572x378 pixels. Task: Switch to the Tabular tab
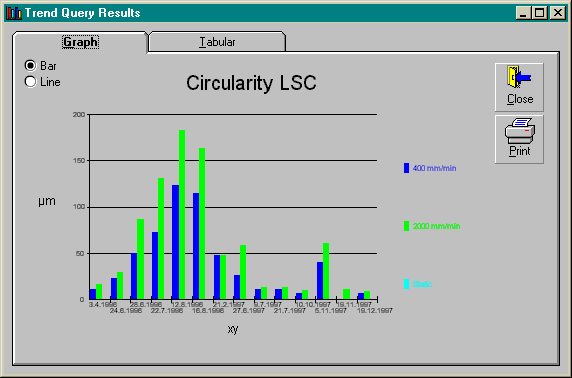pyautogui.click(x=217, y=42)
